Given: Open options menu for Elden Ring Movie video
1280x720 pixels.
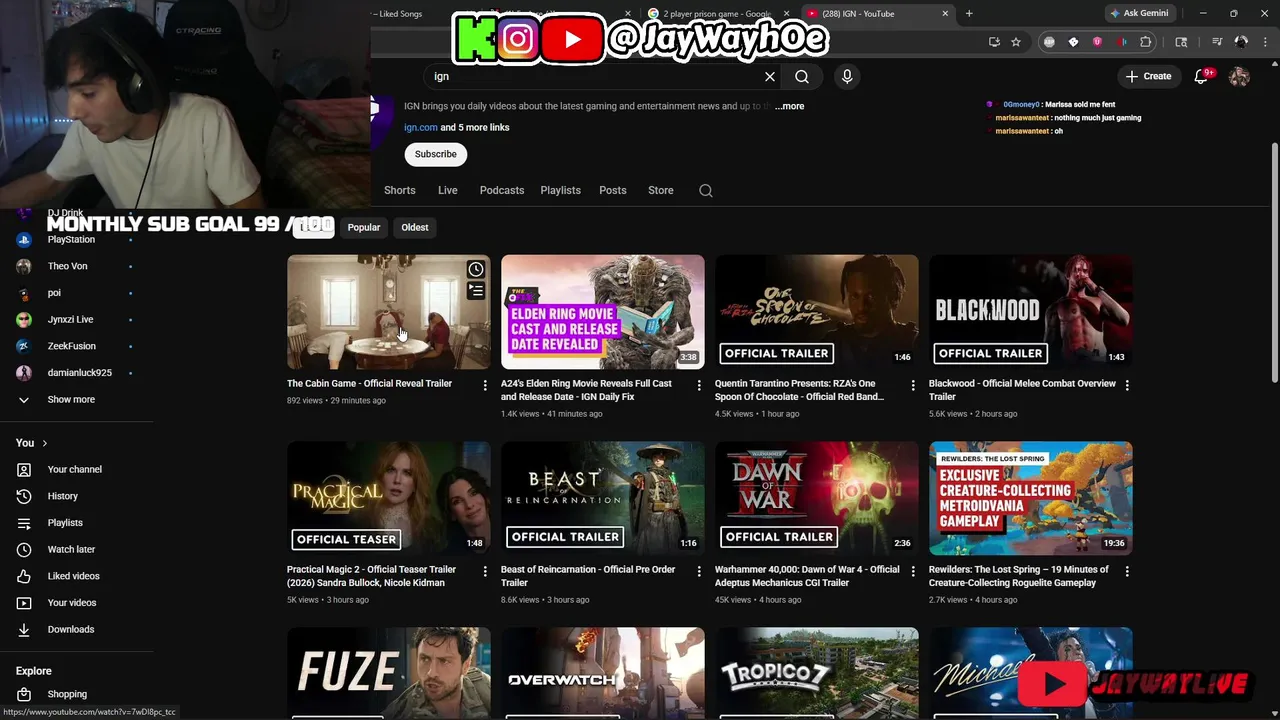Looking at the screenshot, I should pos(699,385).
